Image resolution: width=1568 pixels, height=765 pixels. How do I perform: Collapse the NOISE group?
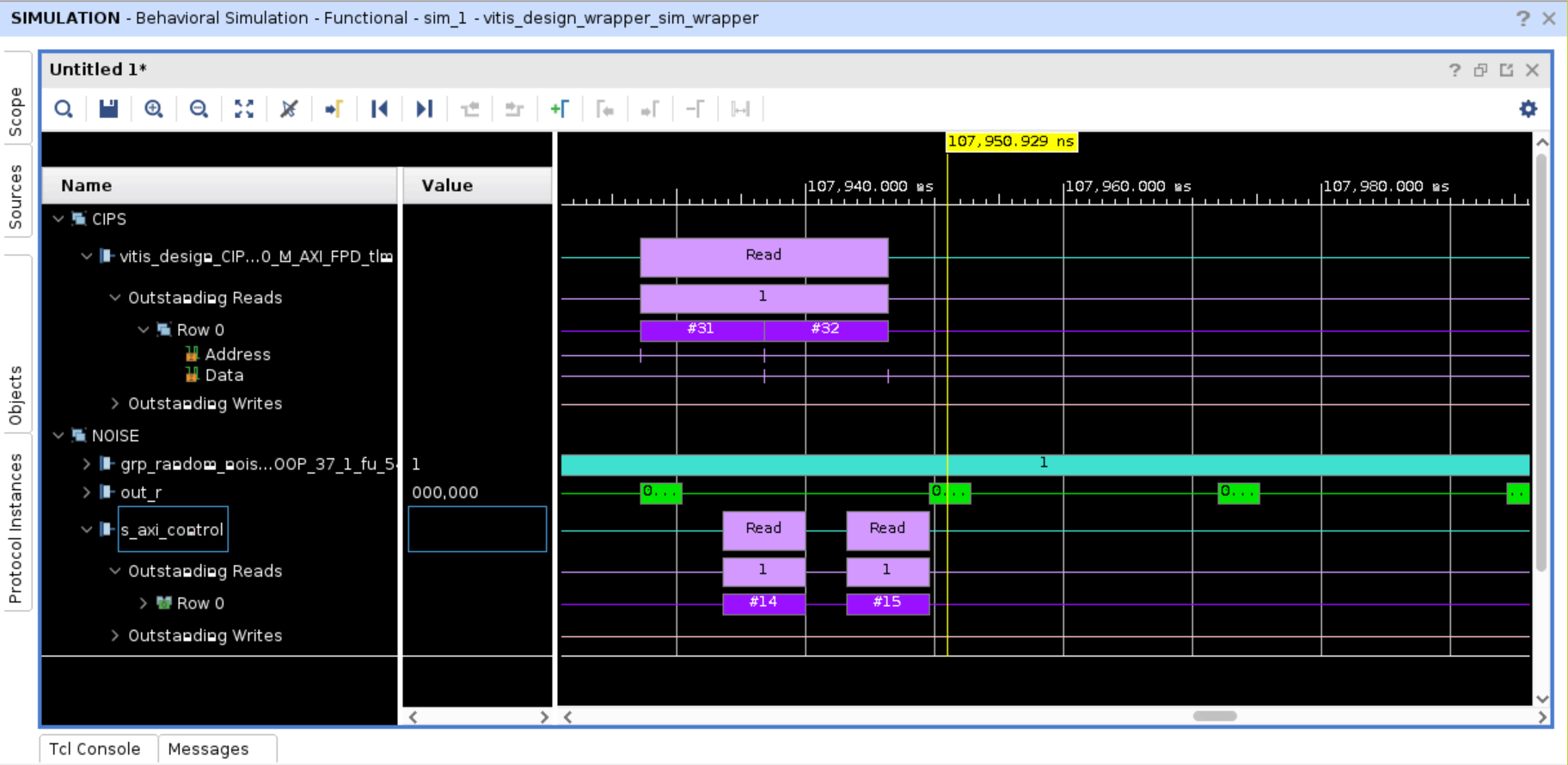pyautogui.click(x=58, y=436)
